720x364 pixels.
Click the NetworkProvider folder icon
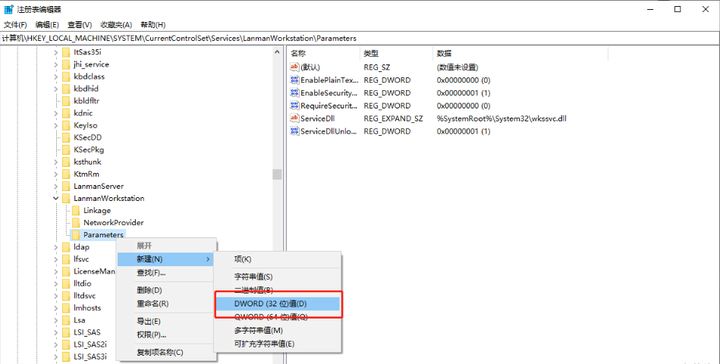coord(76,223)
